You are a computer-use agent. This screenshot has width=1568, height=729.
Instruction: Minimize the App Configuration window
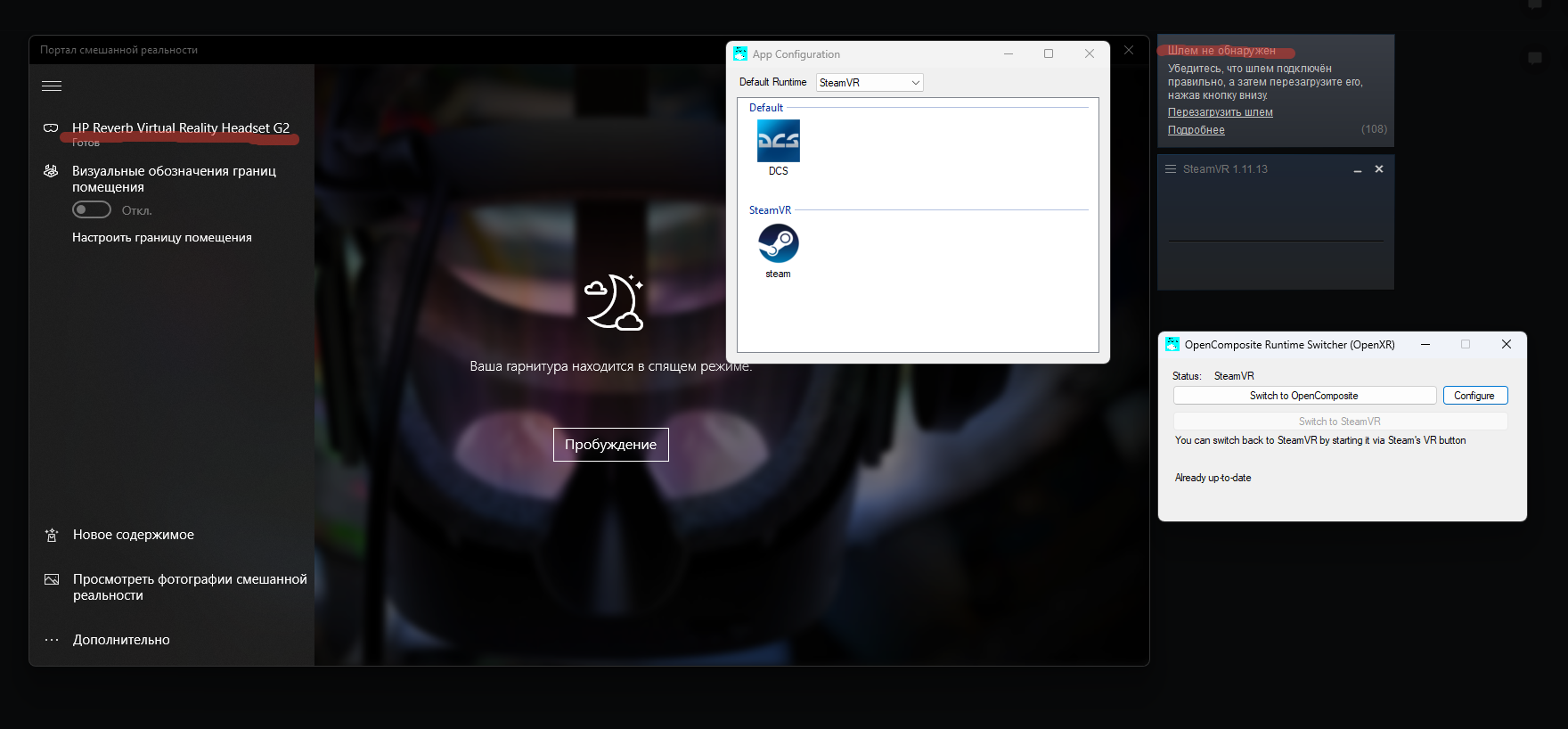[x=1009, y=53]
